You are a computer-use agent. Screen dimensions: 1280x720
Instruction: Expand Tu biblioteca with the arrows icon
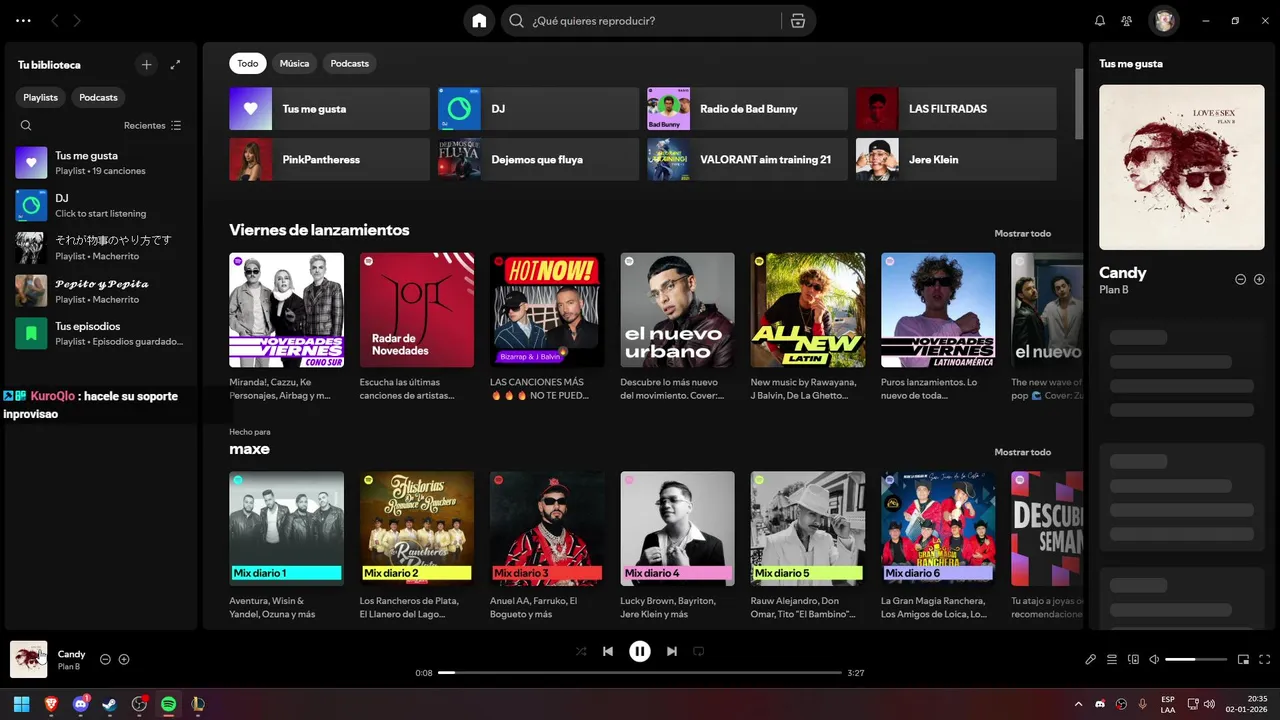175,64
